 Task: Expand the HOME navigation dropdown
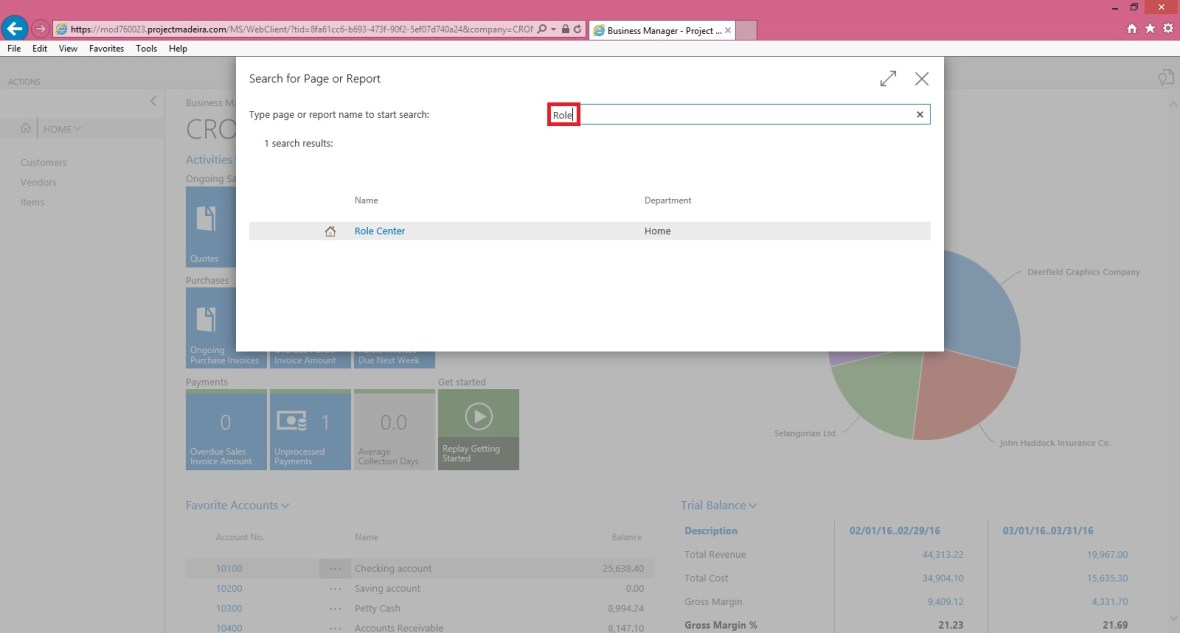point(62,129)
